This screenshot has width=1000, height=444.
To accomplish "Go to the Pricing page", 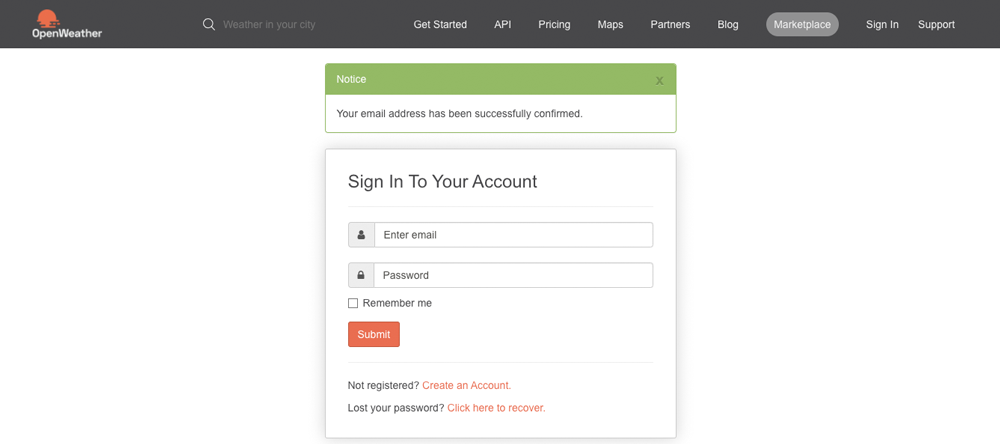I will click(x=554, y=24).
